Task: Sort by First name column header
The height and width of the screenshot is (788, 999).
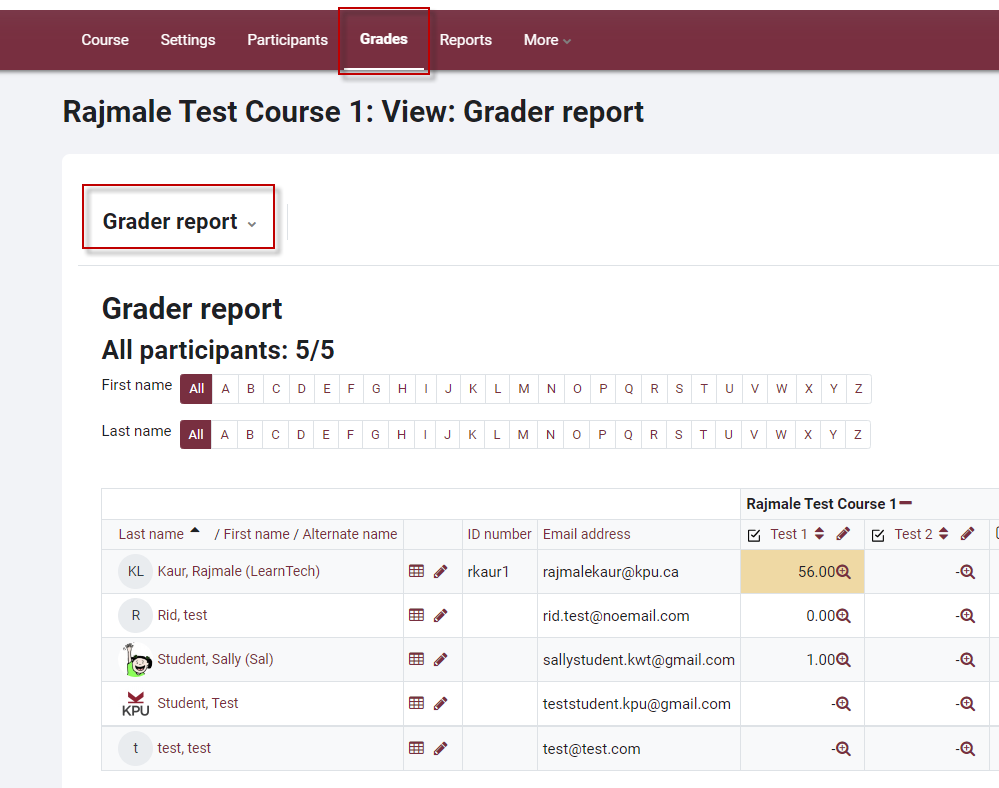Action: [256, 534]
